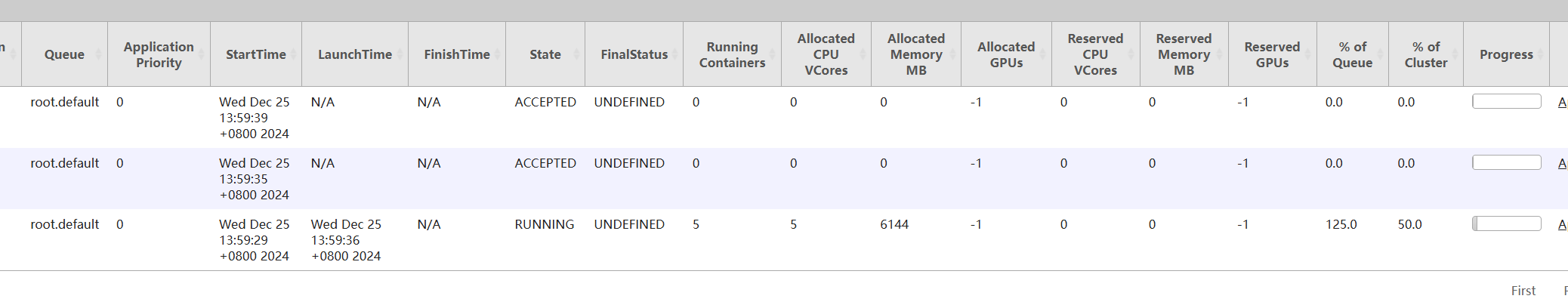The width and height of the screenshot is (1568, 305).
Task: Sort by Allocated CPU VCores
Action: coord(826,54)
